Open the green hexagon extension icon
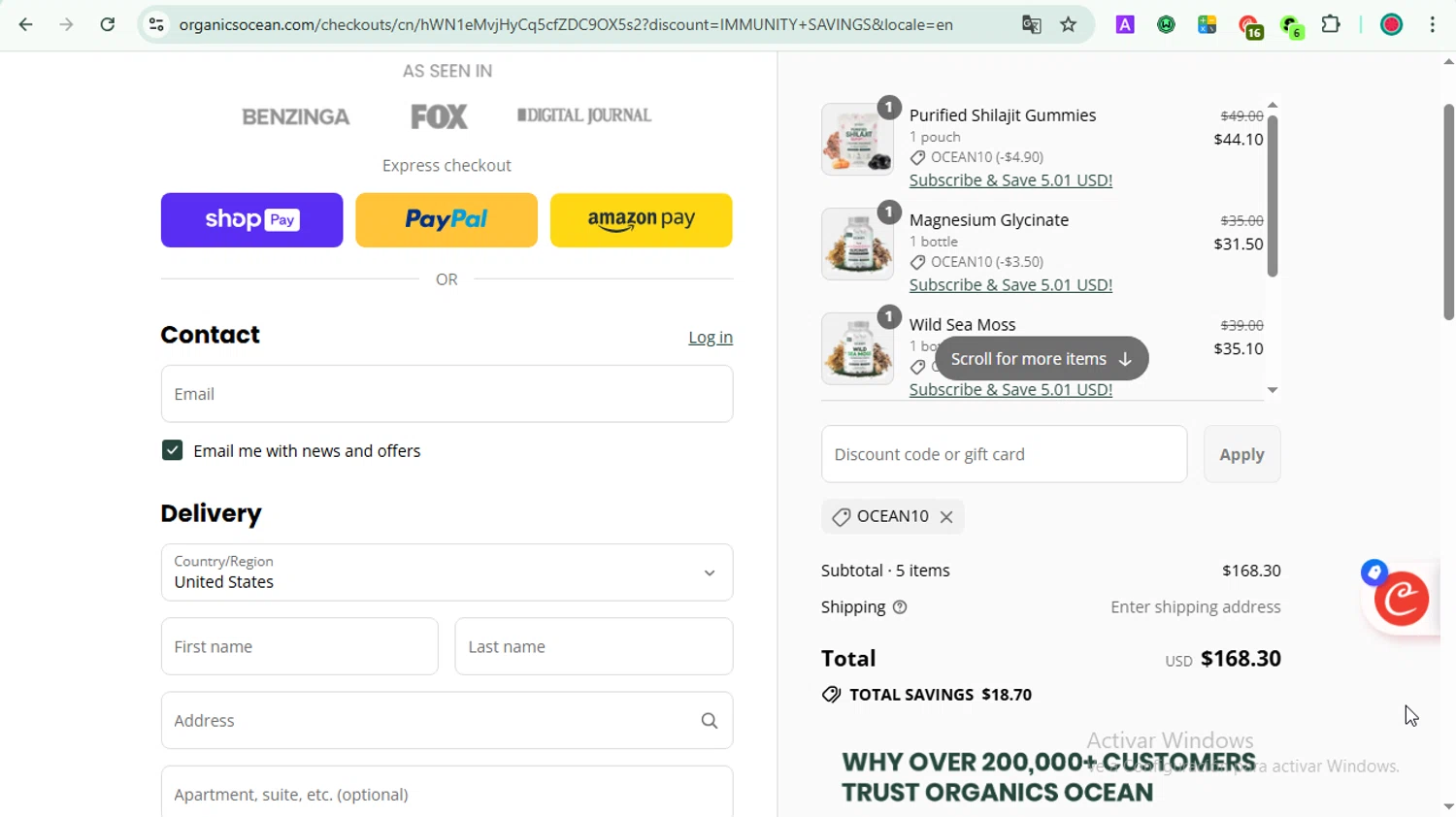 pyautogui.click(x=1292, y=27)
